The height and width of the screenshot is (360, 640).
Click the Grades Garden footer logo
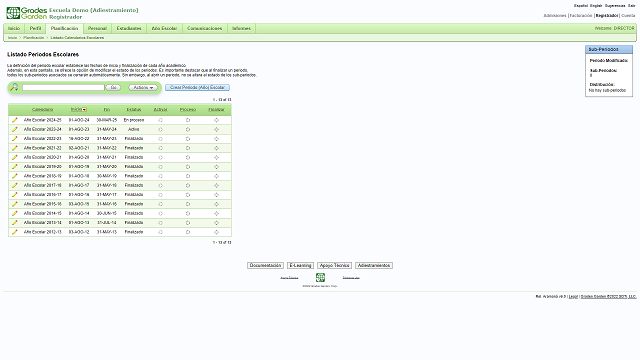[x=320, y=278]
